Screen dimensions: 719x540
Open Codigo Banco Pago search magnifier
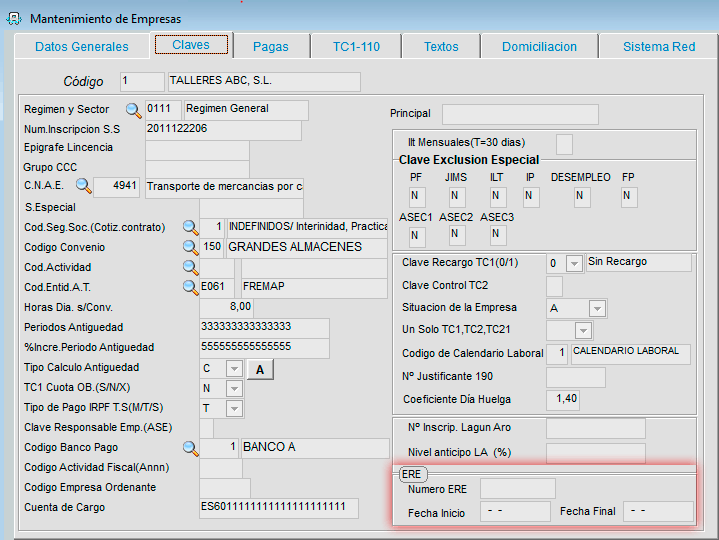pos(190,448)
